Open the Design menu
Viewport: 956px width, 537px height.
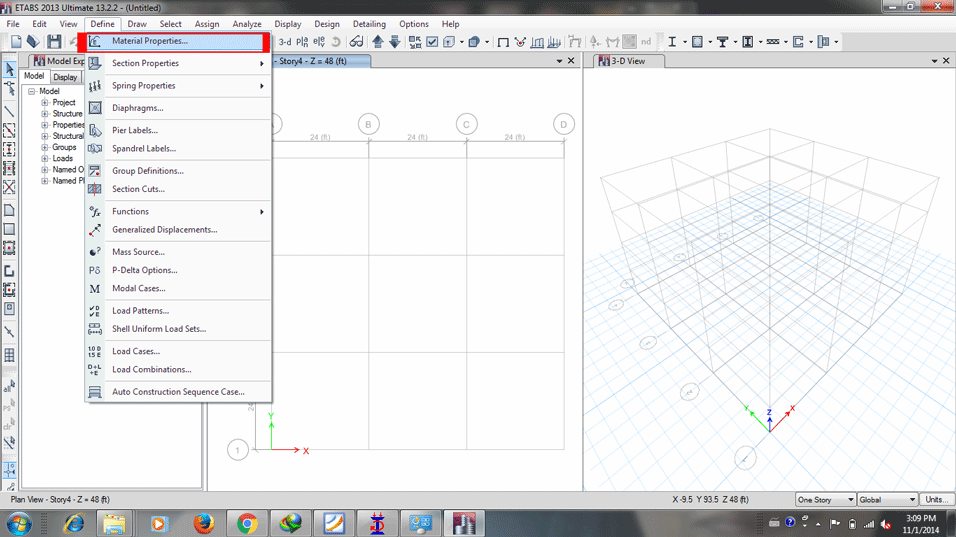(327, 24)
